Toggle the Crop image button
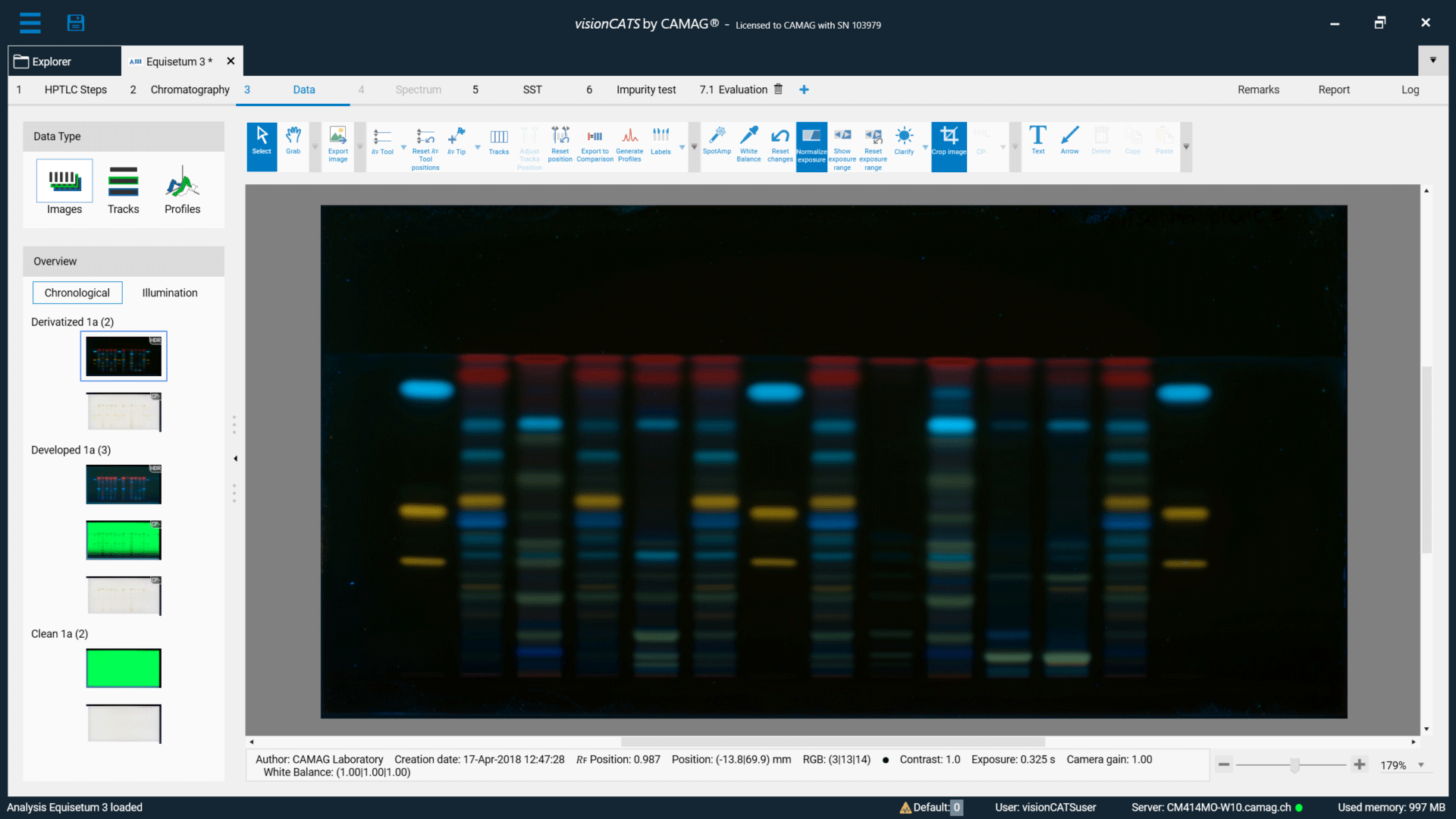This screenshot has width=1456, height=819. (949, 141)
